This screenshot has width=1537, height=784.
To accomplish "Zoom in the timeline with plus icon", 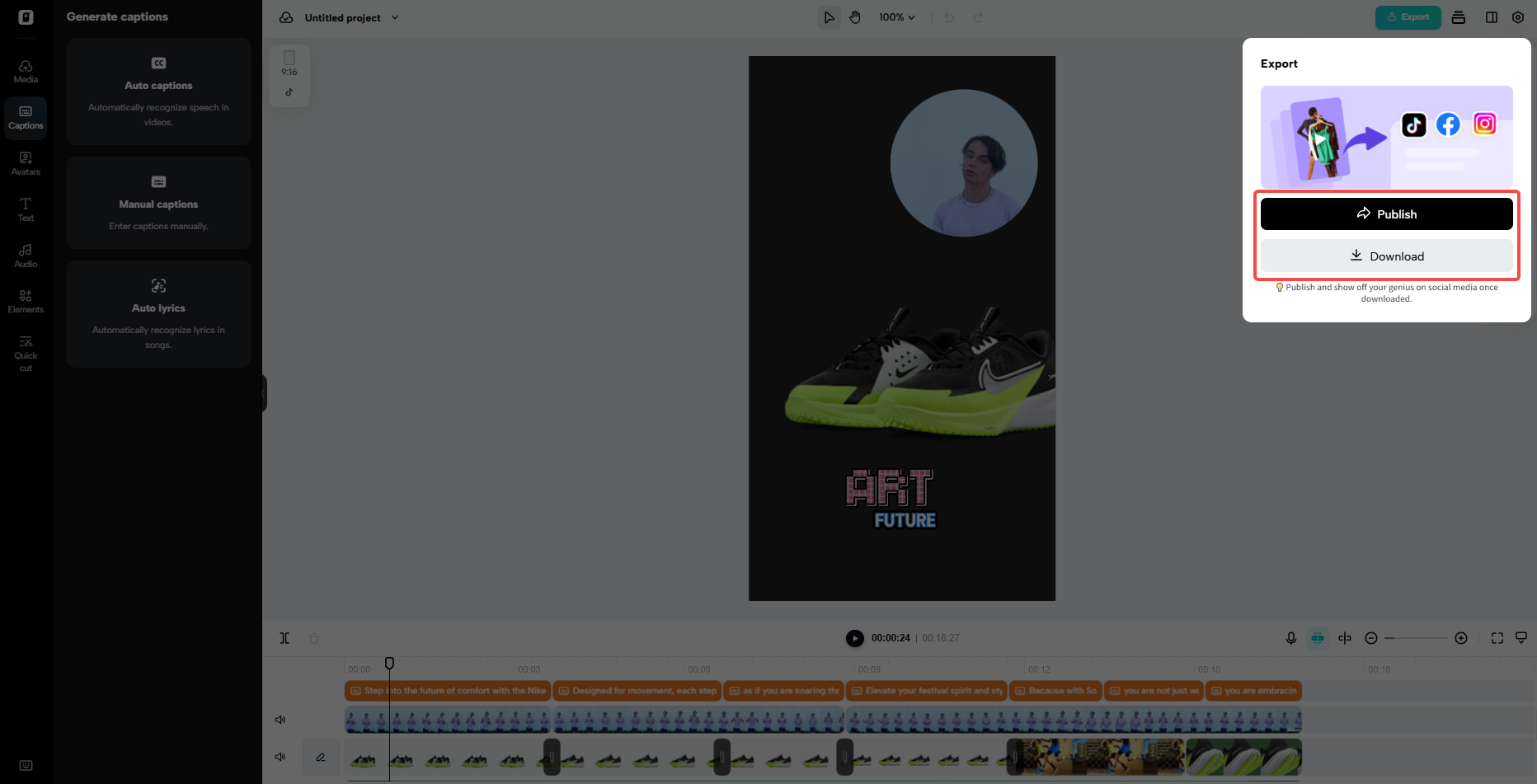I will click(1461, 638).
